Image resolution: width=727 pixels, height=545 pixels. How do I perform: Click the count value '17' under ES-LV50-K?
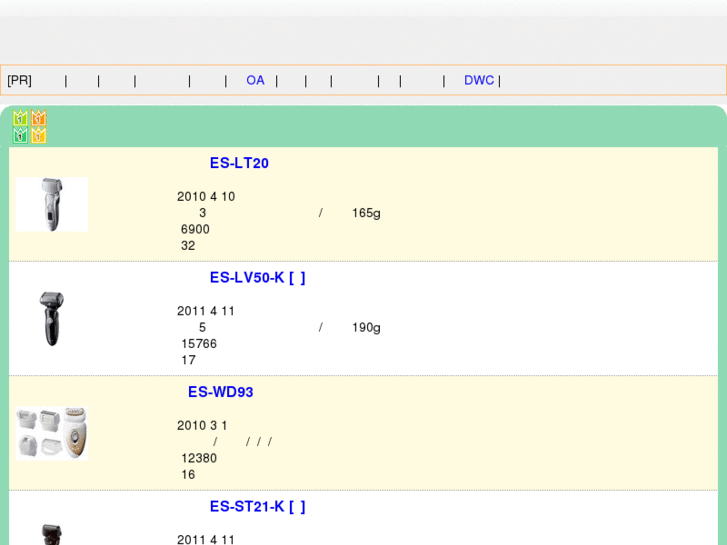coord(188,360)
